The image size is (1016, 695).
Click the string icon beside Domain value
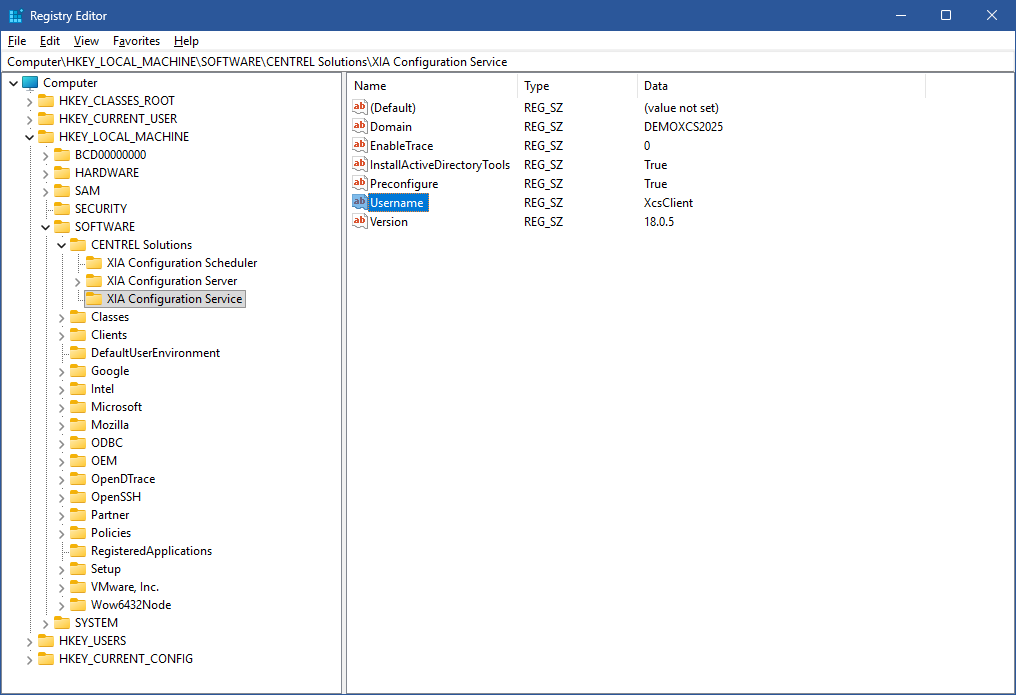click(x=360, y=127)
